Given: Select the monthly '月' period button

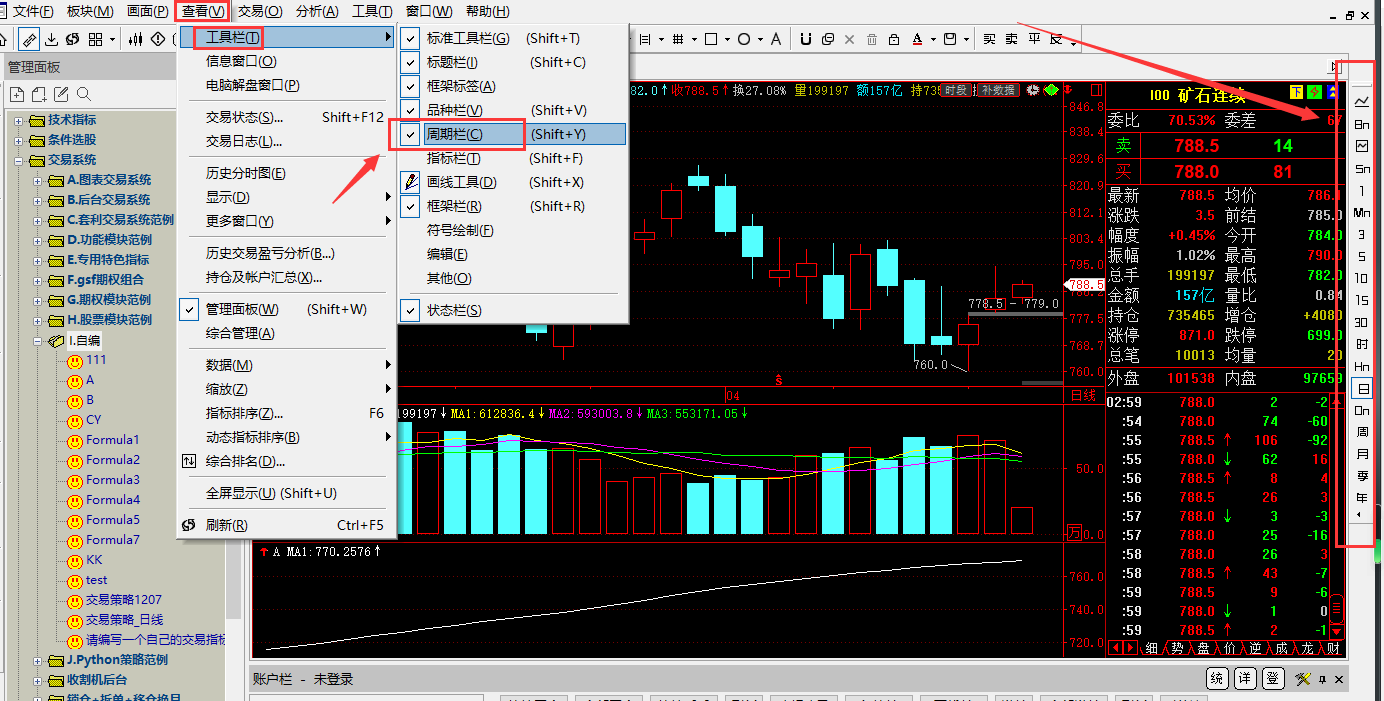Looking at the screenshot, I should tap(1362, 454).
